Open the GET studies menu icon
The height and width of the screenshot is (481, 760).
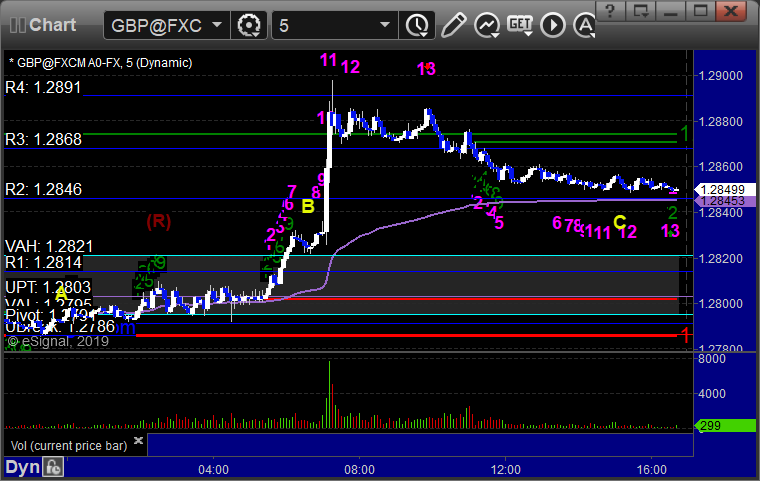[x=520, y=25]
